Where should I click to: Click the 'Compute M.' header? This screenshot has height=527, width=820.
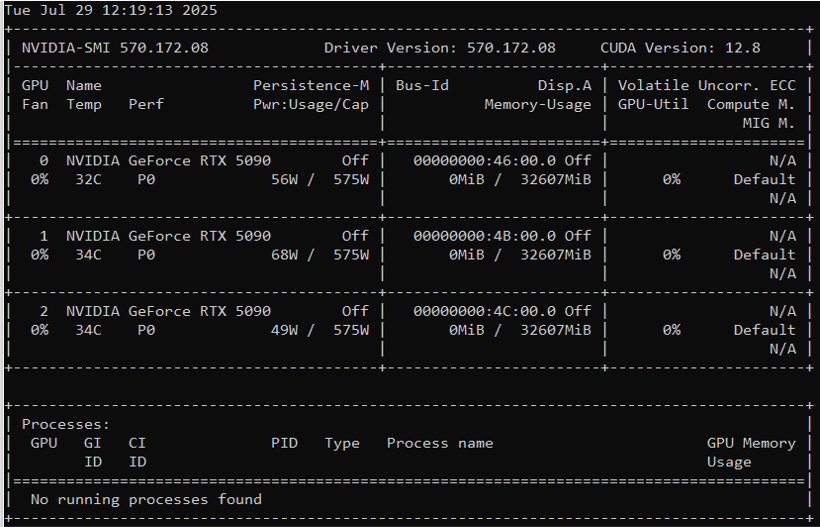pyautogui.click(x=751, y=105)
